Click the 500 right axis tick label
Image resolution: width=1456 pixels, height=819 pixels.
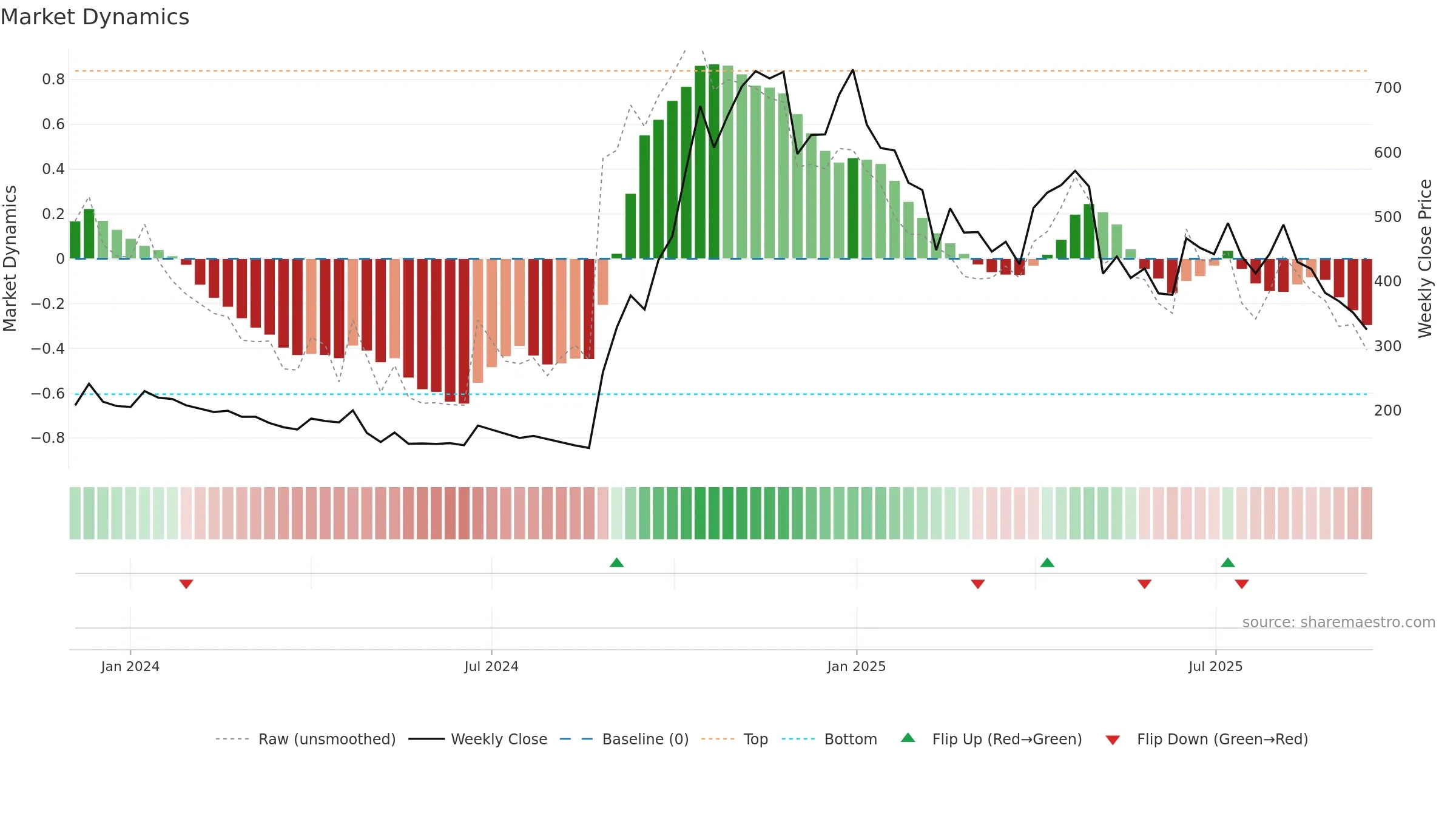[1388, 217]
